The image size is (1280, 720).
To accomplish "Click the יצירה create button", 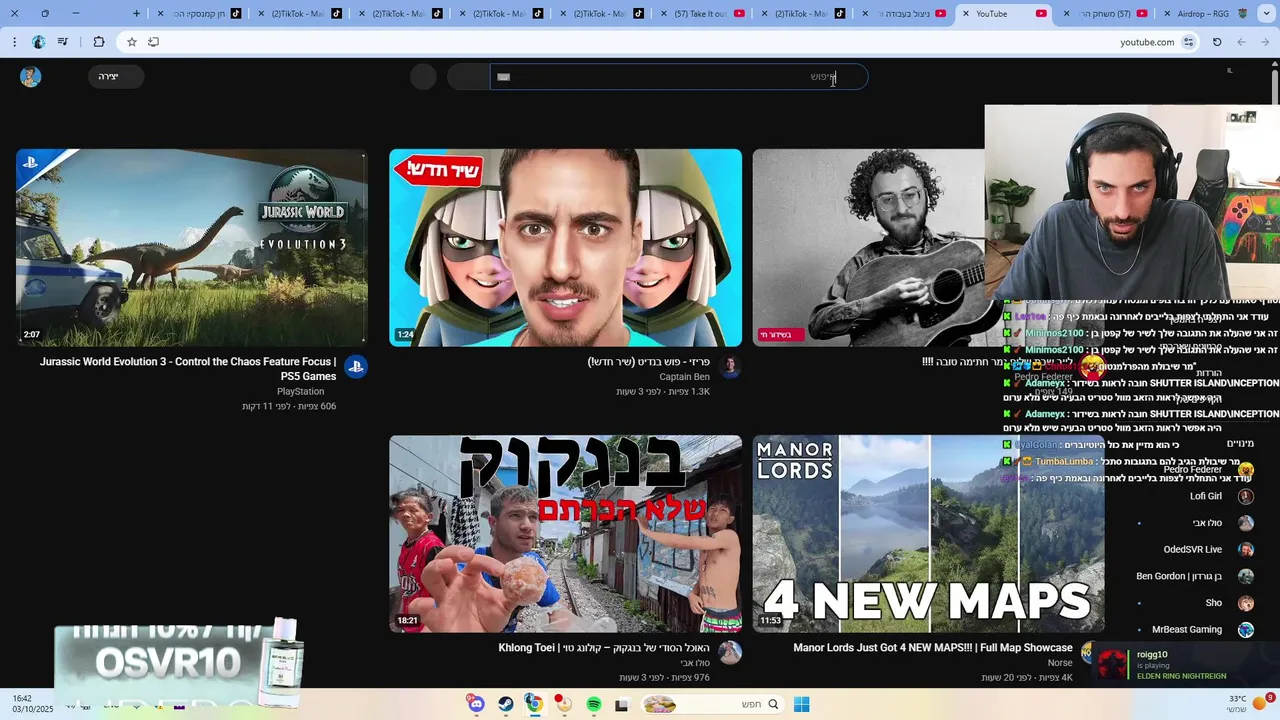I will (115, 77).
